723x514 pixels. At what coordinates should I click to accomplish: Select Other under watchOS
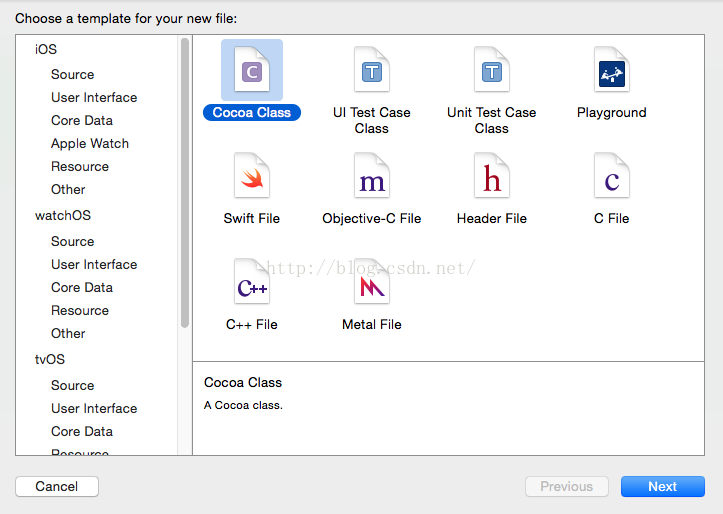click(68, 333)
